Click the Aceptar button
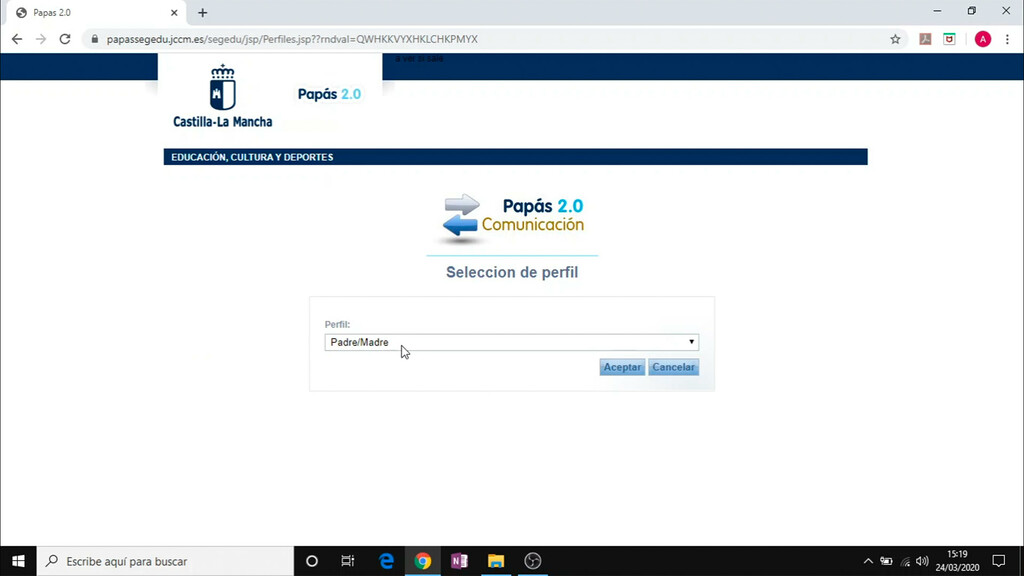The width and height of the screenshot is (1024, 576). tap(622, 367)
